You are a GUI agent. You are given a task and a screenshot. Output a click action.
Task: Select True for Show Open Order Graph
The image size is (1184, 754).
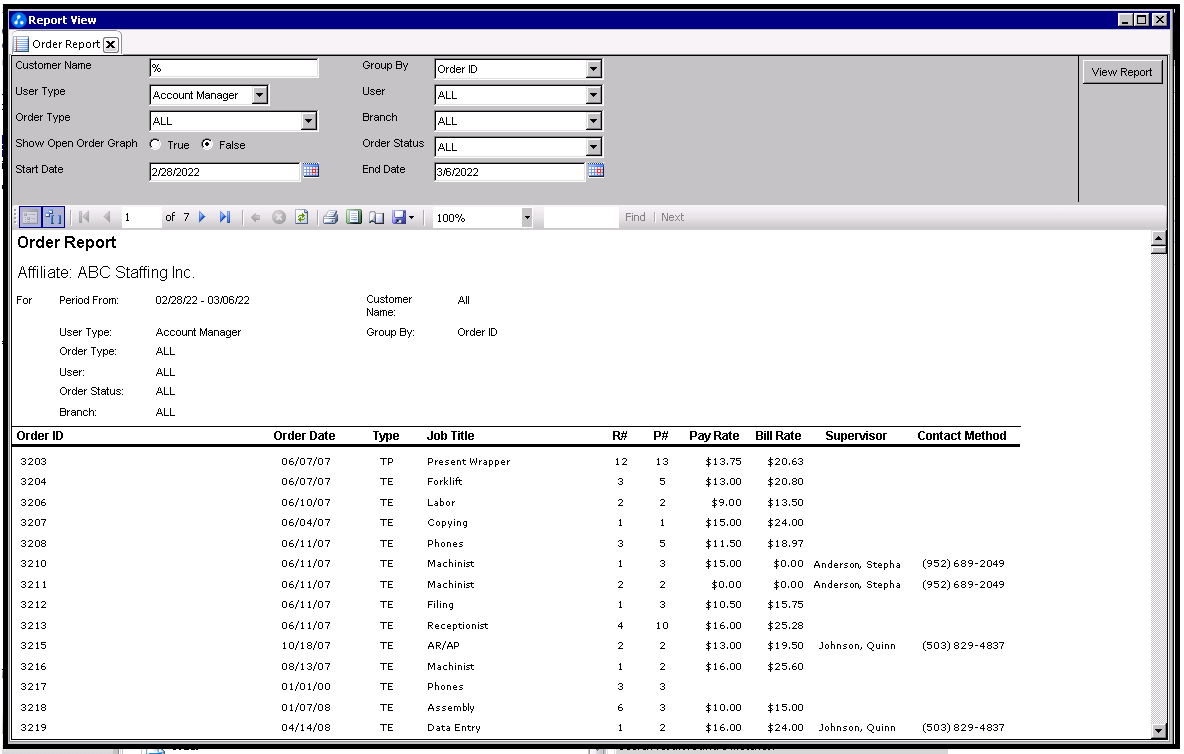(156, 145)
